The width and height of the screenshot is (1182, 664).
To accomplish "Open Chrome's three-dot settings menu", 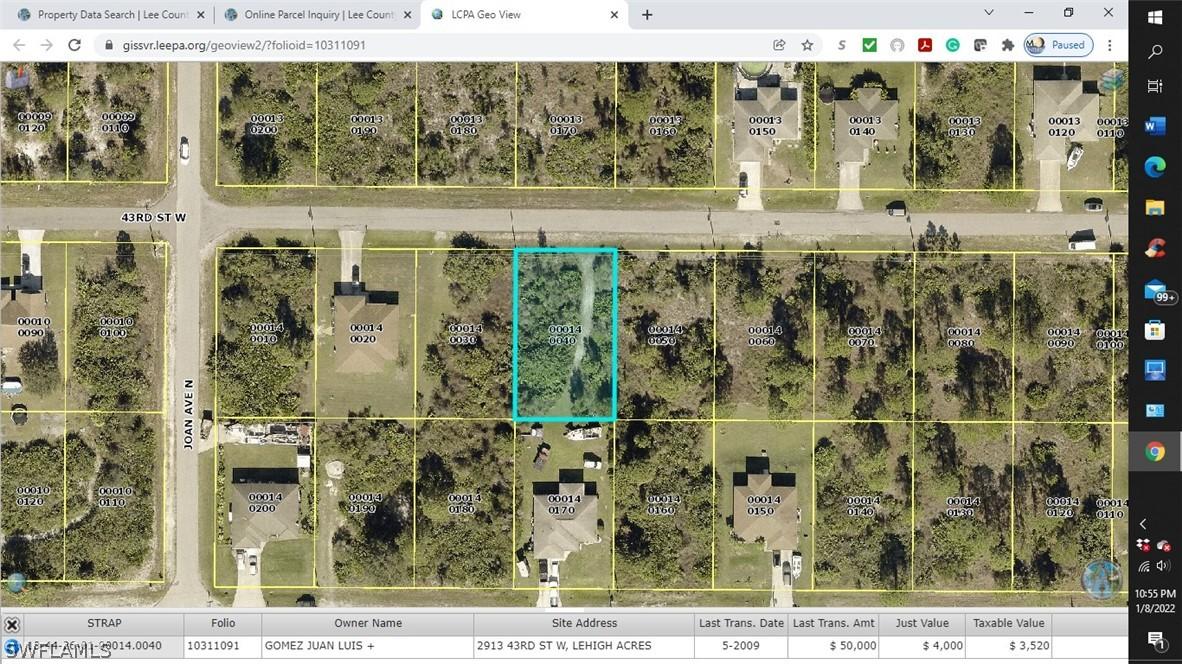I will [1110, 45].
